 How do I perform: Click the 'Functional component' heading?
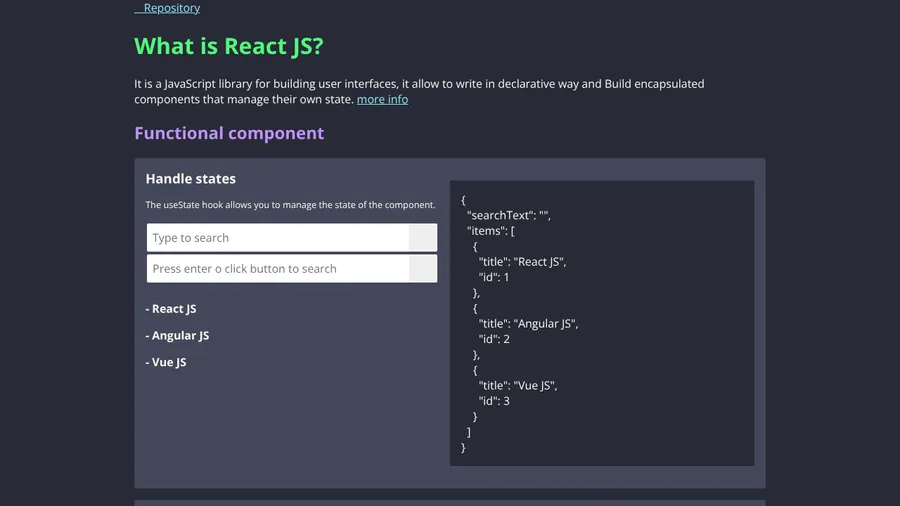tap(229, 133)
